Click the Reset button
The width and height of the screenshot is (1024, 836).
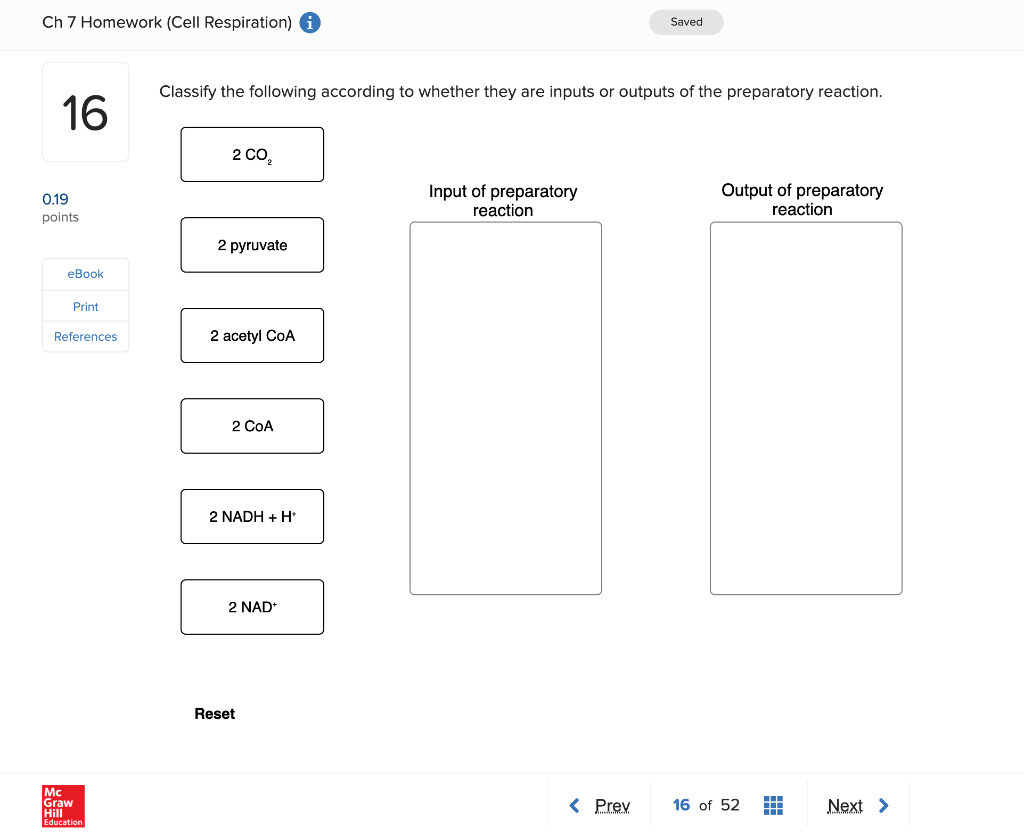point(214,713)
